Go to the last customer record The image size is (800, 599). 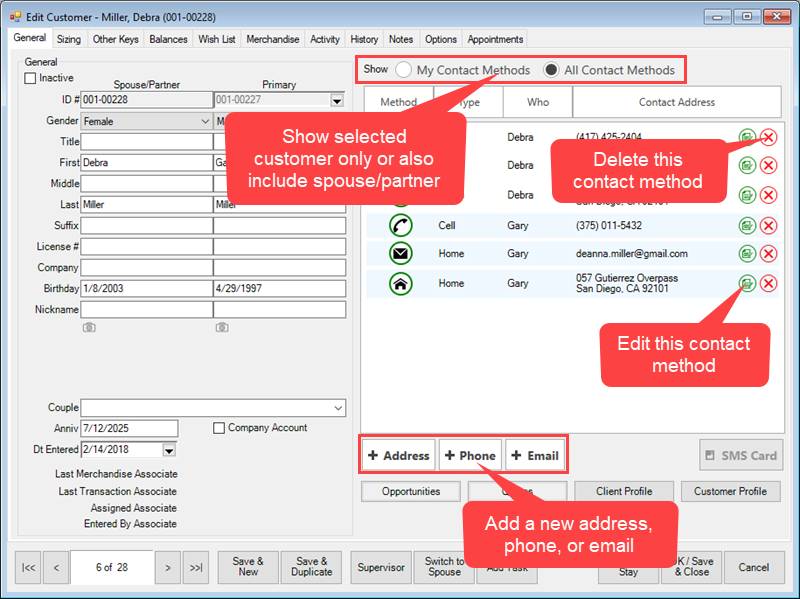click(x=196, y=568)
